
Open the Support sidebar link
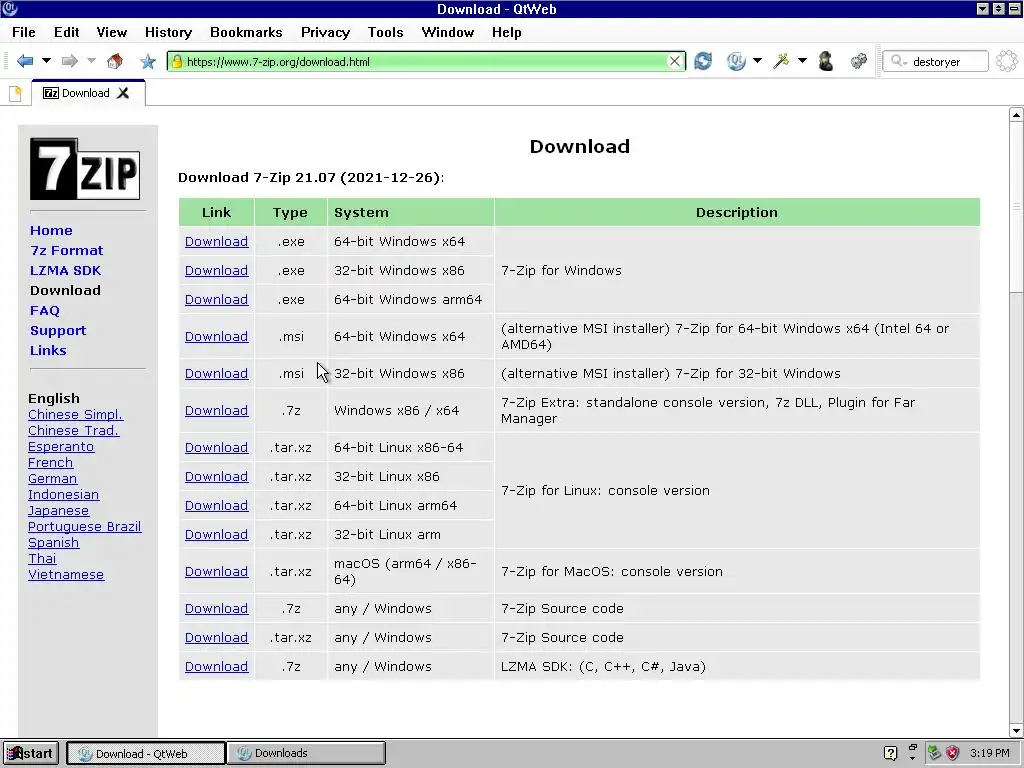pos(57,330)
